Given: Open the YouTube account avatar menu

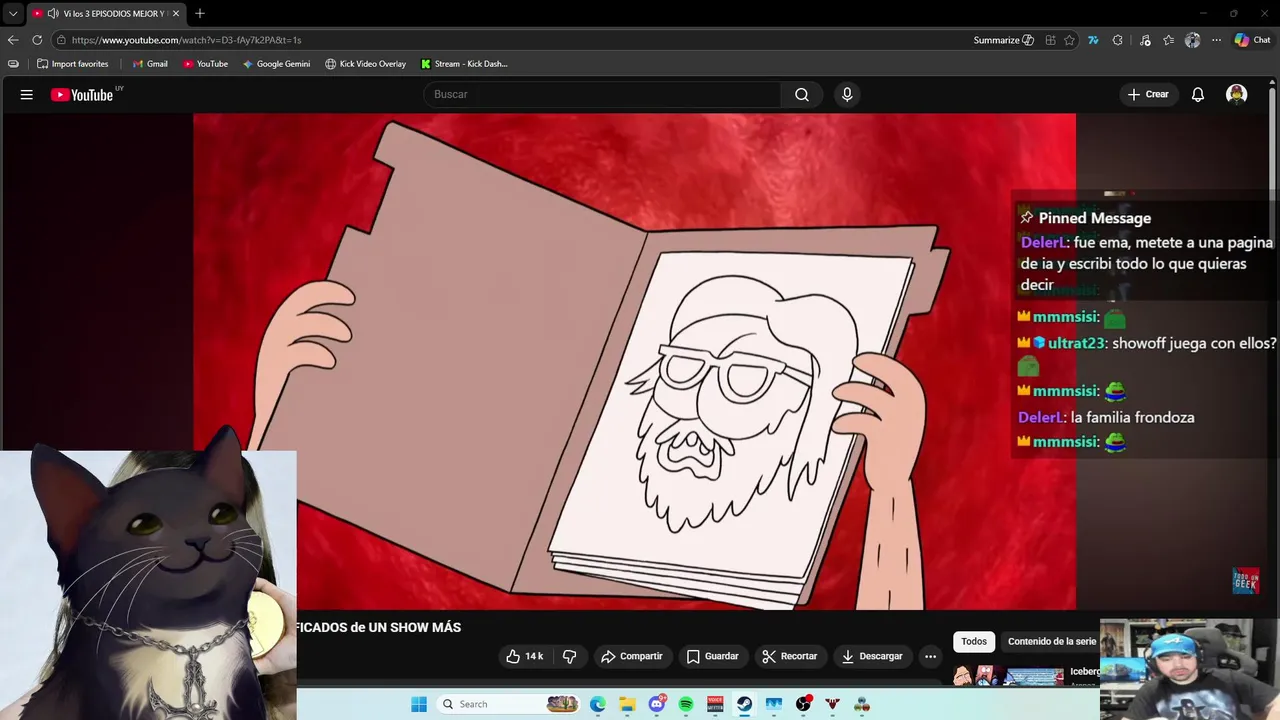Looking at the screenshot, I should tap(1237, 94).
